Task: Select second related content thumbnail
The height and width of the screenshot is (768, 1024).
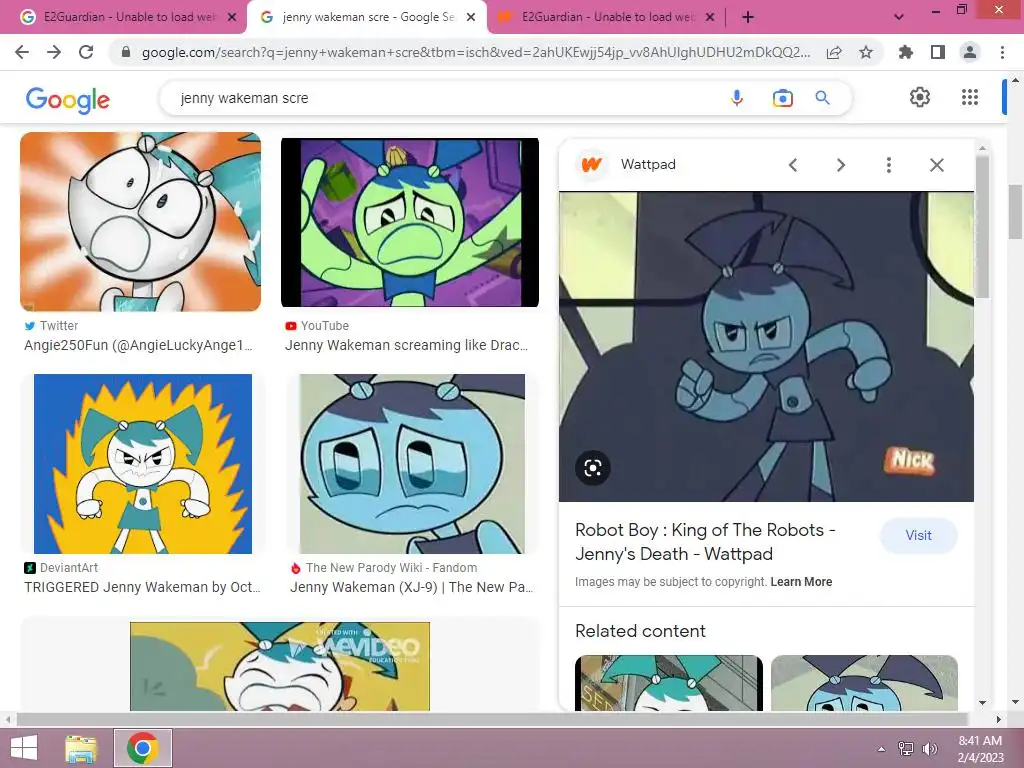Action: click(864, 683)
